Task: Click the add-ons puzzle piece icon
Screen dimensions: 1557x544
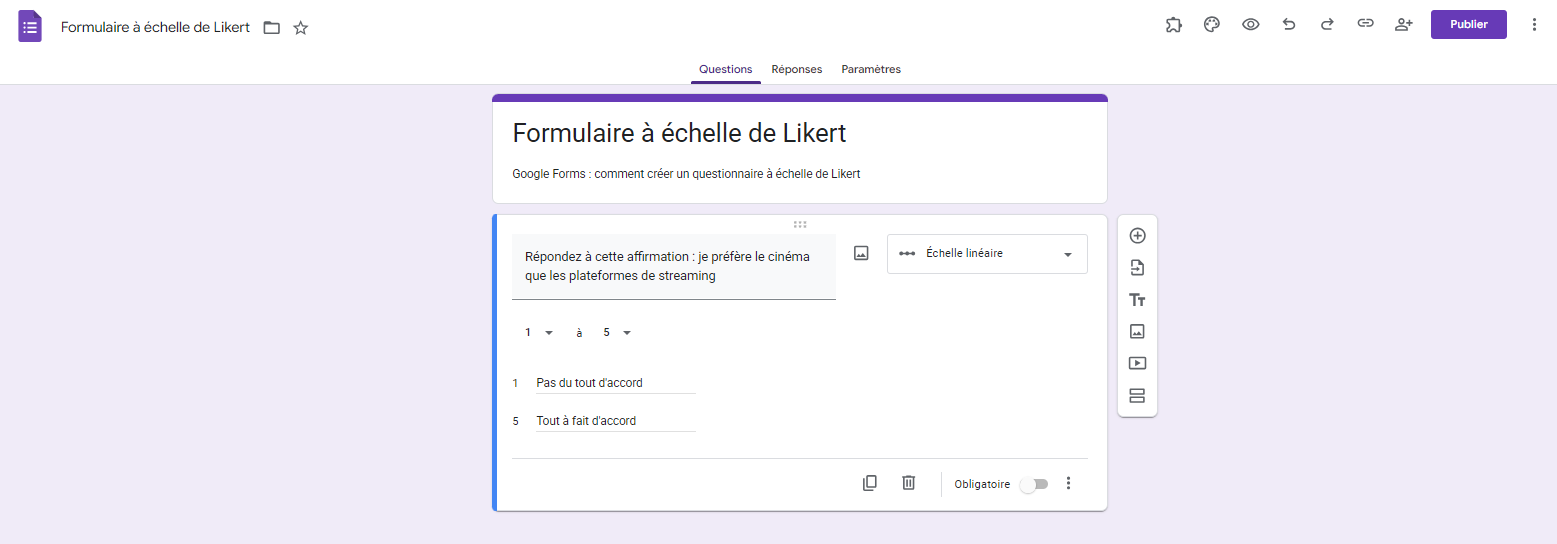Action: [1174, 25]
